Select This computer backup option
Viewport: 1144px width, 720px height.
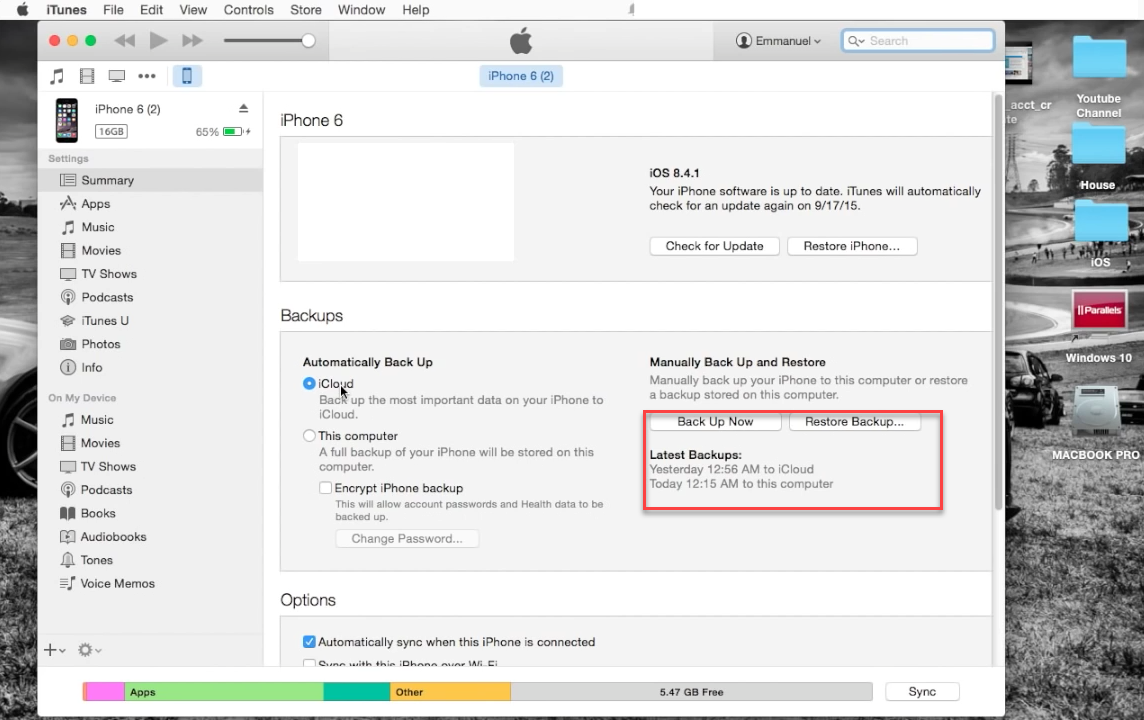coord(309,436)
